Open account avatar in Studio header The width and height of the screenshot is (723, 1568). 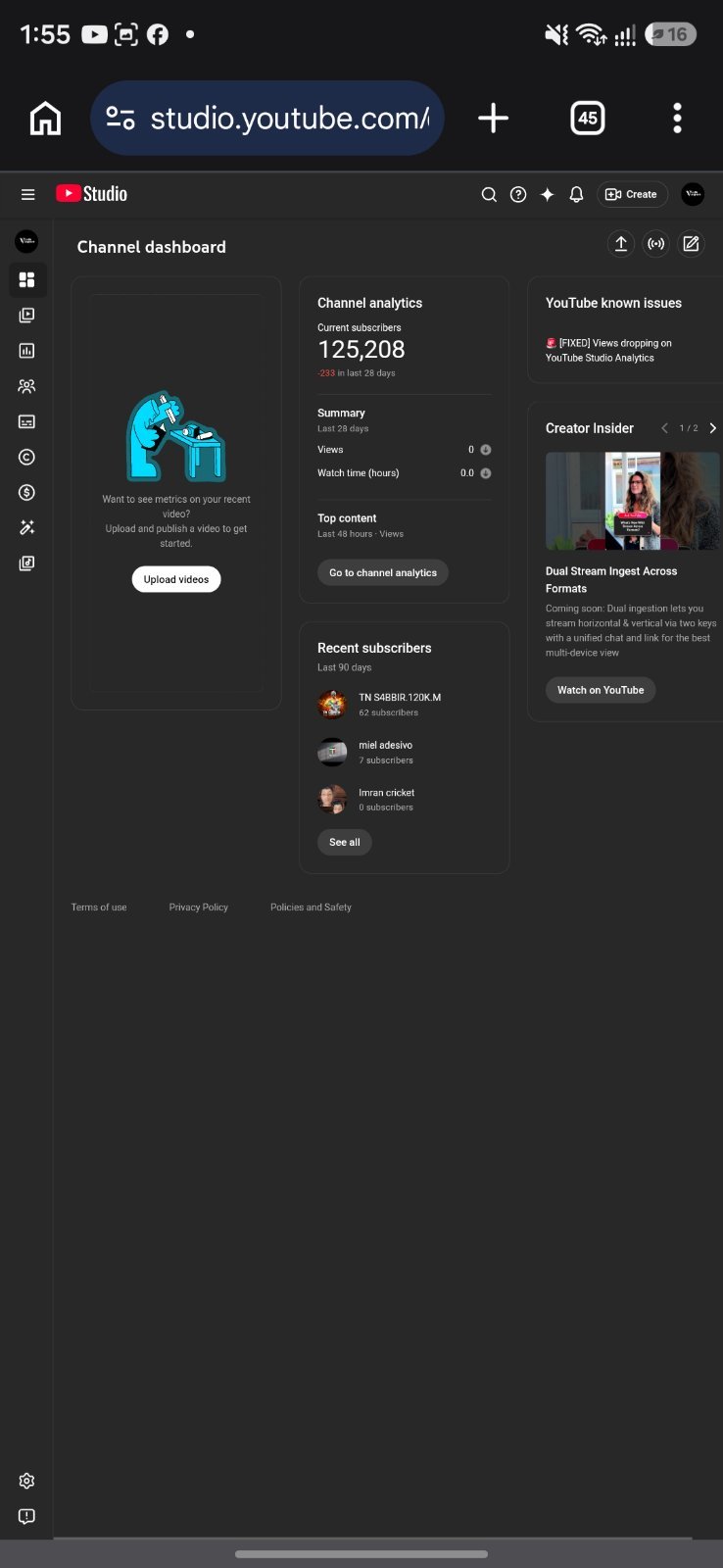pos(693,194)
